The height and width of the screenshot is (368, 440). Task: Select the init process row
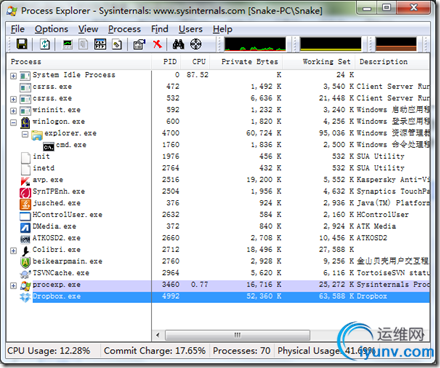[218, 156]
